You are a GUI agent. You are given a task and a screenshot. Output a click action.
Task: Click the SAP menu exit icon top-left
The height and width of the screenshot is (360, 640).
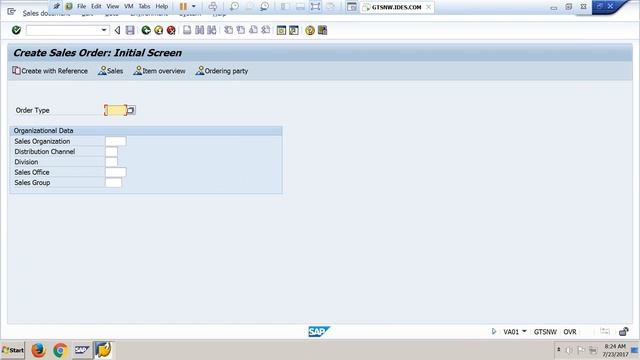[x=11, y=11]
